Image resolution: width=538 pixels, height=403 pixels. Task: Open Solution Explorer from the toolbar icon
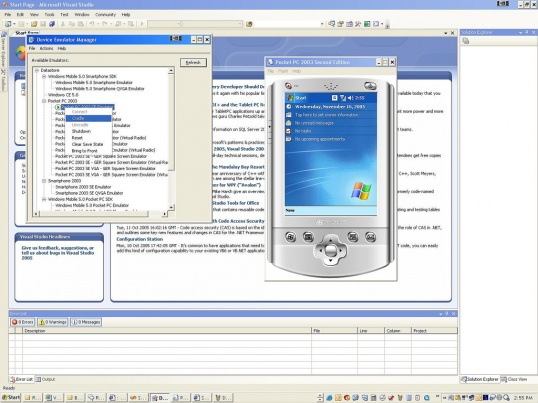coord(331,24)
